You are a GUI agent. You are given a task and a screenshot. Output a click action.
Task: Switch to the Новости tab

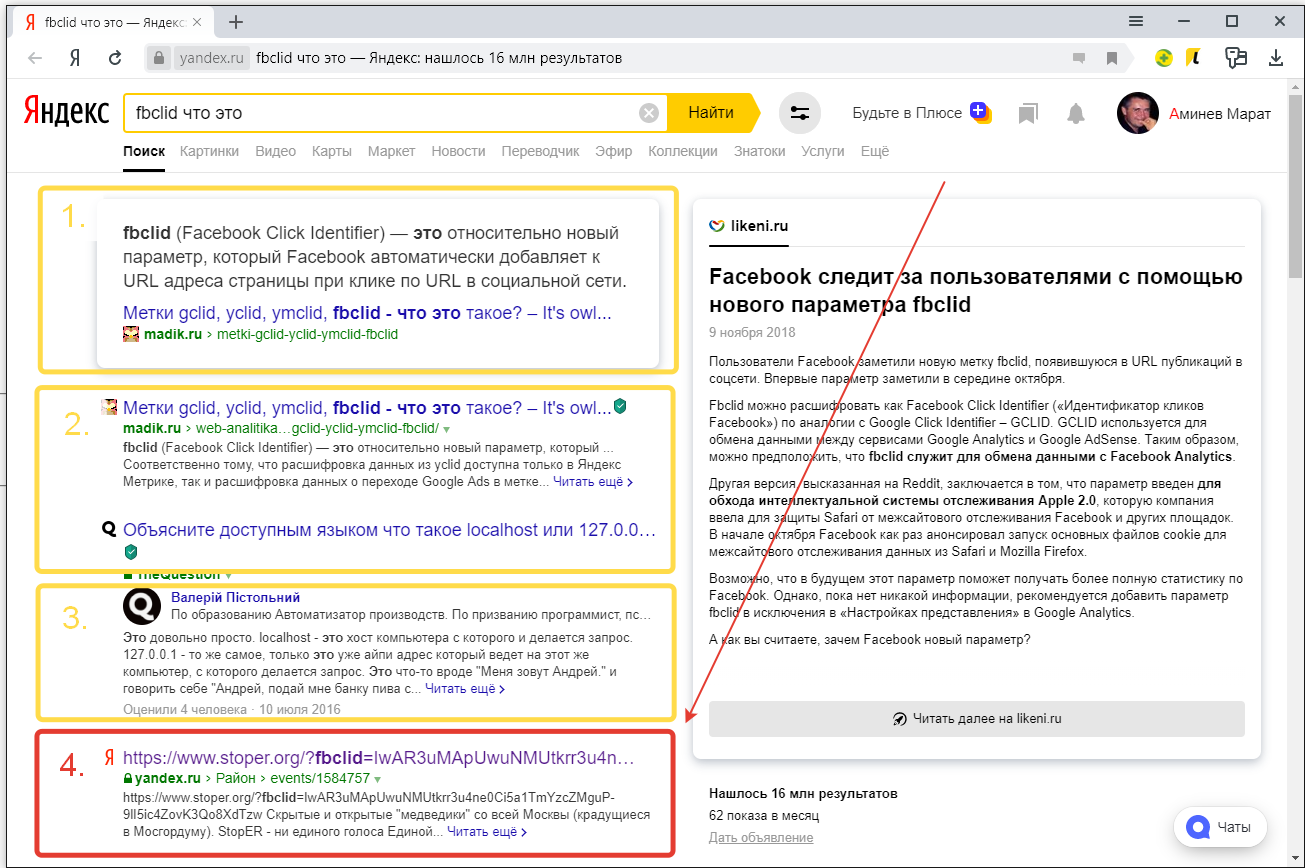coord(458,151)
